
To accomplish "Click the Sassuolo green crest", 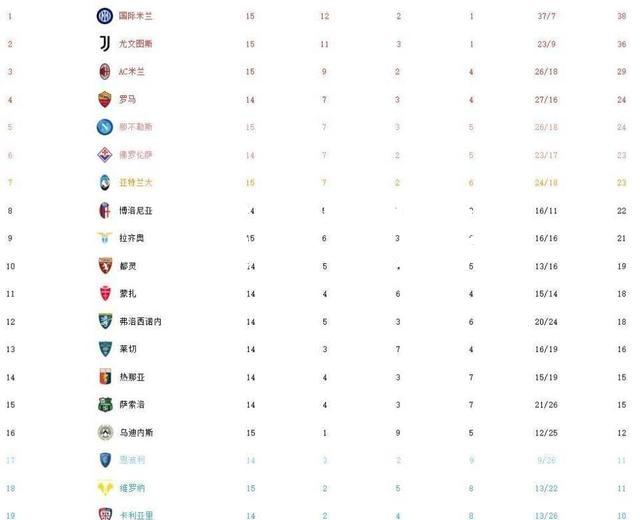I will [105, 404].
